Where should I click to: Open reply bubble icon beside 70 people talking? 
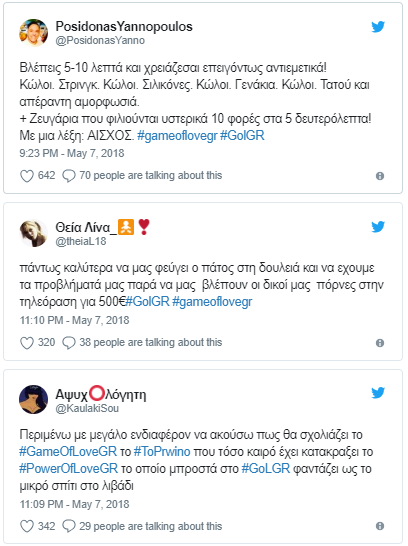click(69, 176)
